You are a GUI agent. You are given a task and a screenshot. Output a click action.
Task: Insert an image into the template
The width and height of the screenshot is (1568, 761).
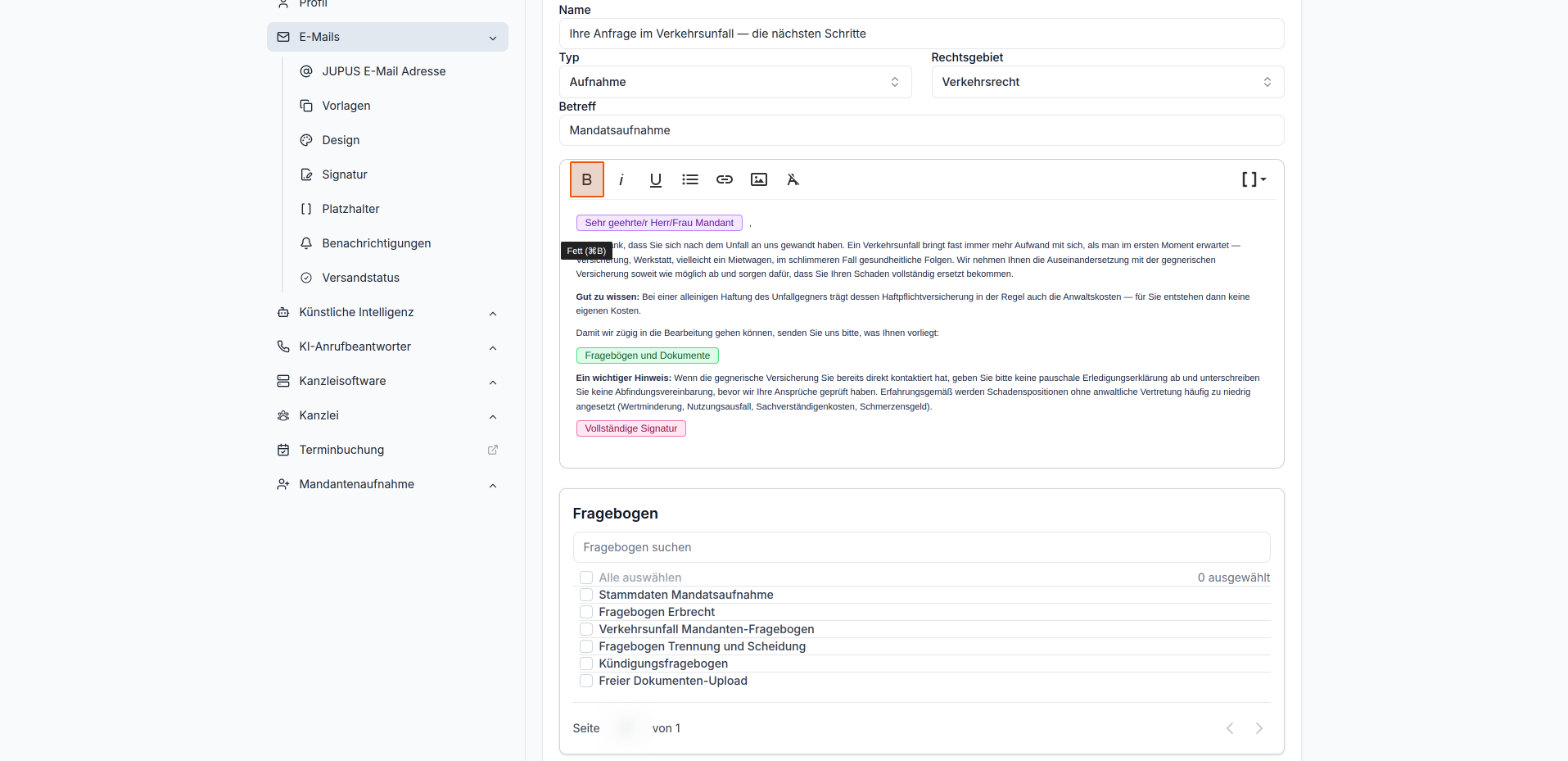pos(759,179)
